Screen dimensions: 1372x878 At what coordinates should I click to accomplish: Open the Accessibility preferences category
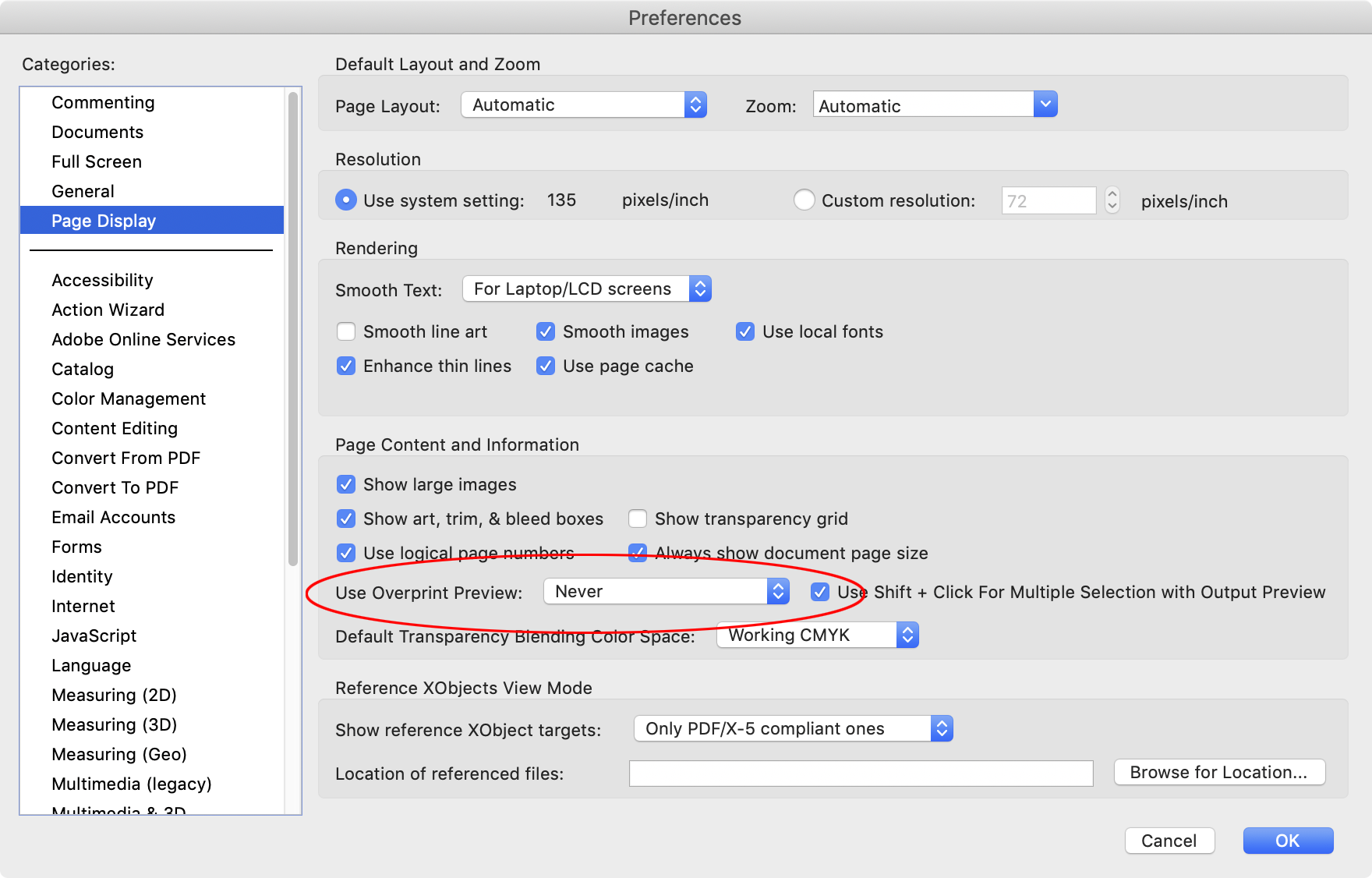102,280
